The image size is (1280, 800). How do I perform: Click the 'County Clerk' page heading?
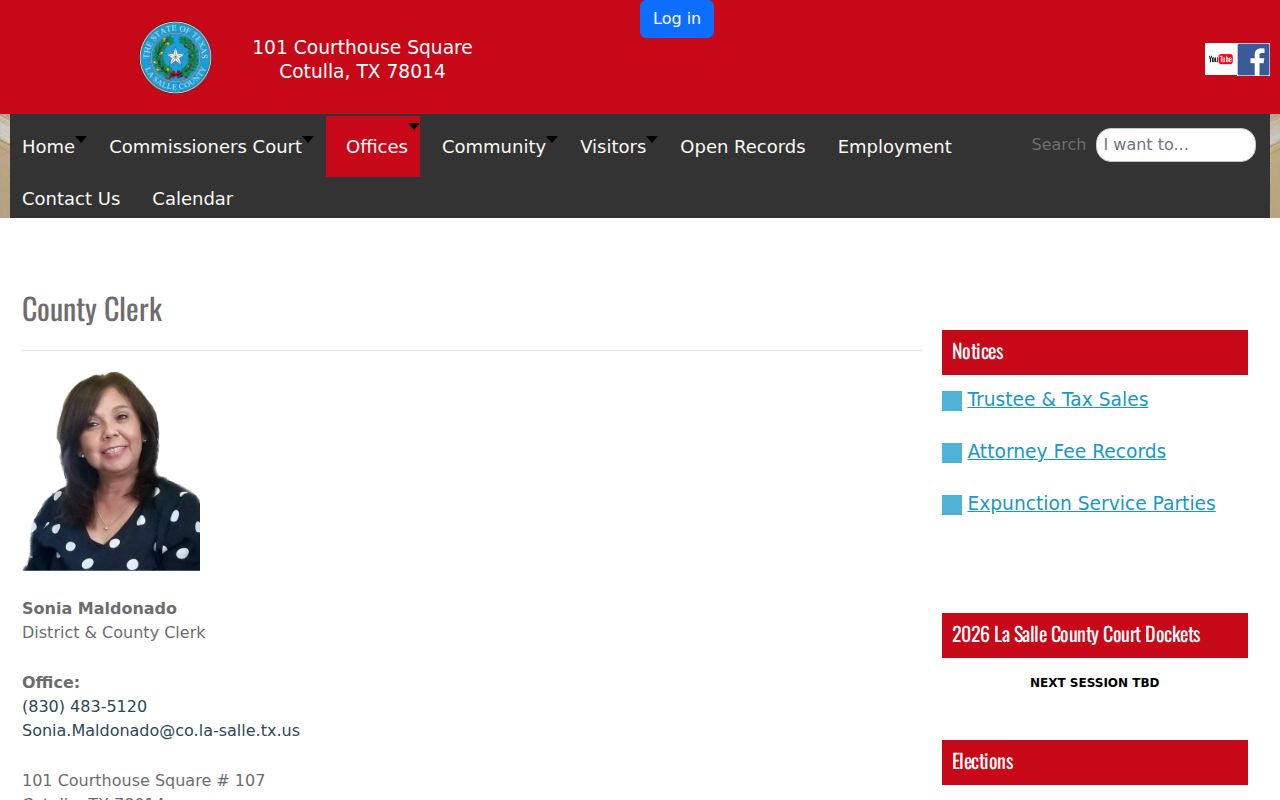point(92,309)
